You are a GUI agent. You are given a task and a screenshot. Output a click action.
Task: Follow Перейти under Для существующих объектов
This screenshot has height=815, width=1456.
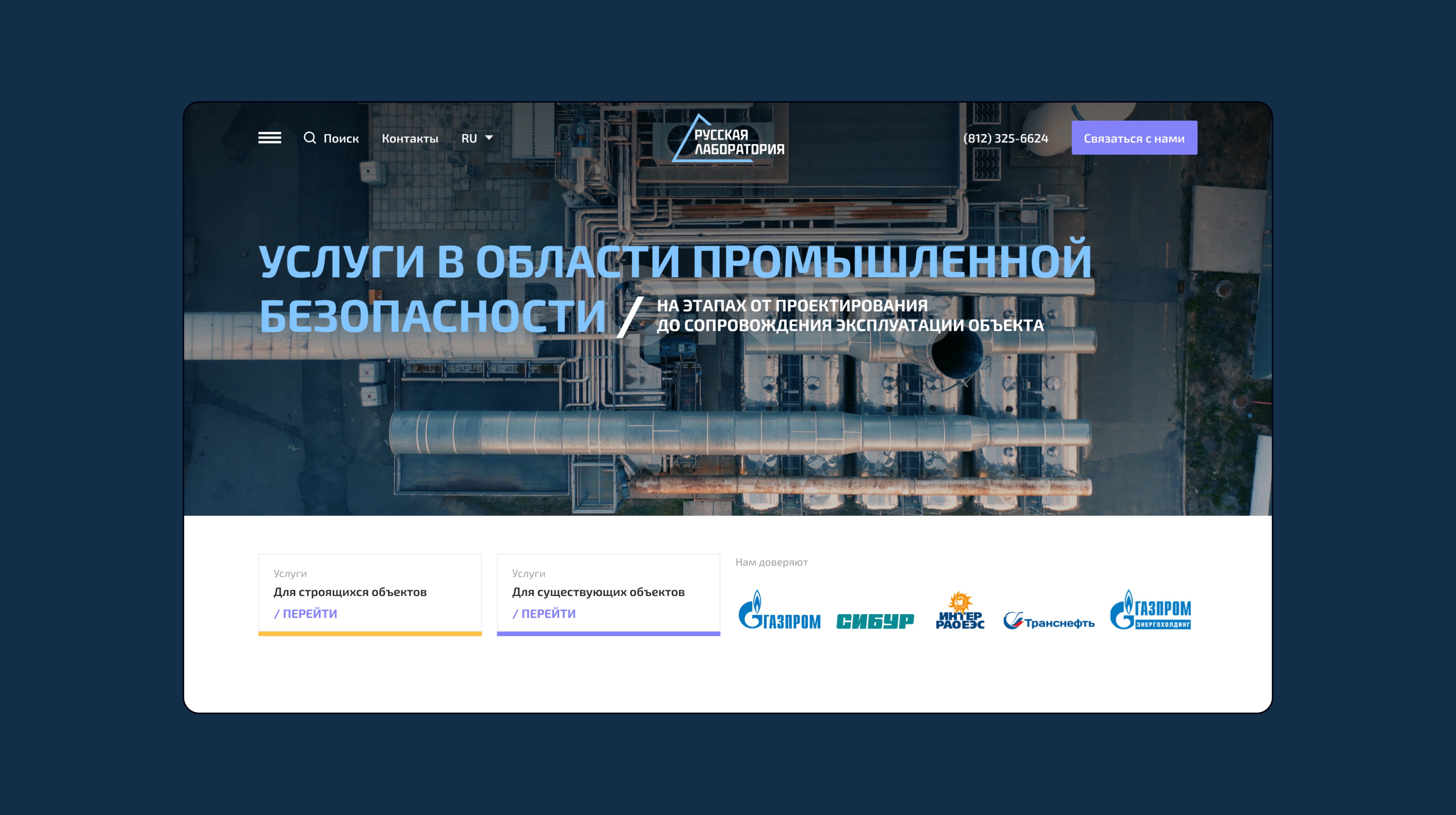(x=544, y=613)
